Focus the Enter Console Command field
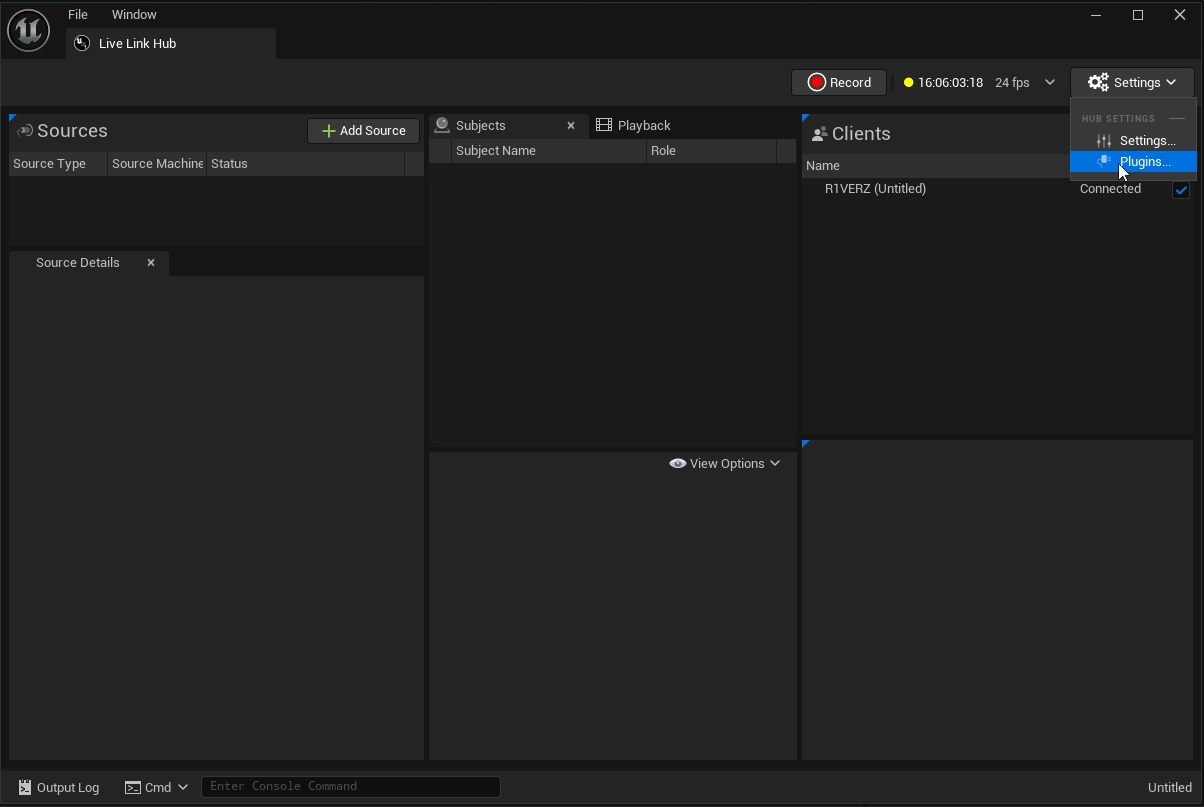The height and width of the screenshot is (807, 1204). coord(350,786)
